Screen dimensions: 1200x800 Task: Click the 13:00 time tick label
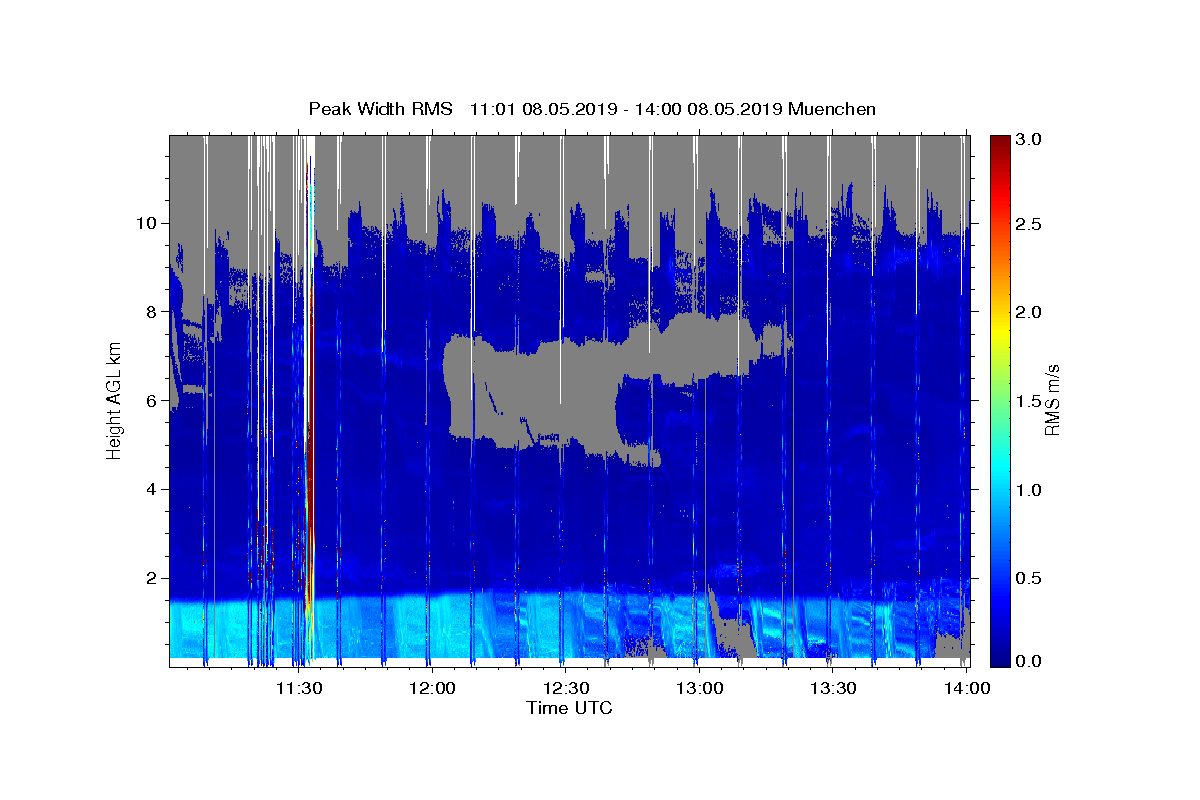699,688
